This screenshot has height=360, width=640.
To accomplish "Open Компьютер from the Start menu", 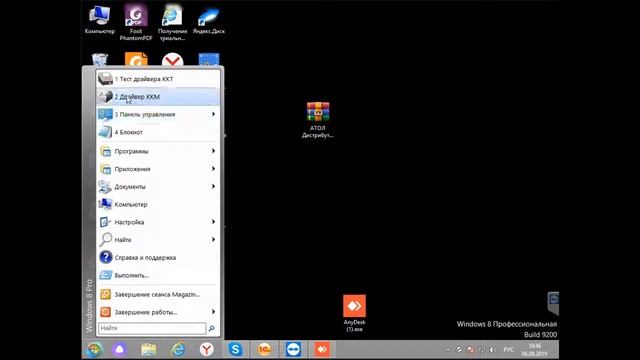I will pyautogui.click(x=158, y=204).
